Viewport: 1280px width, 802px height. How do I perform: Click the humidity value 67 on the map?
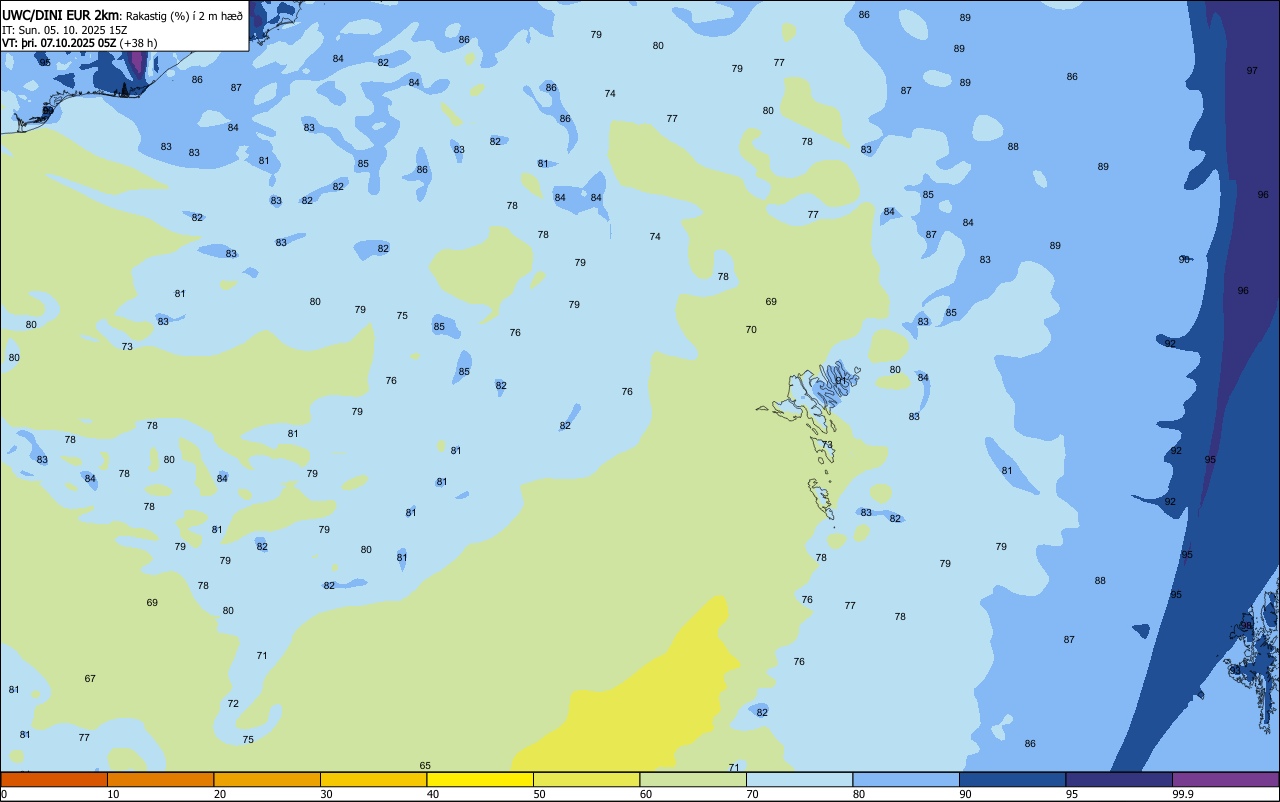click(x=90, y=679)
